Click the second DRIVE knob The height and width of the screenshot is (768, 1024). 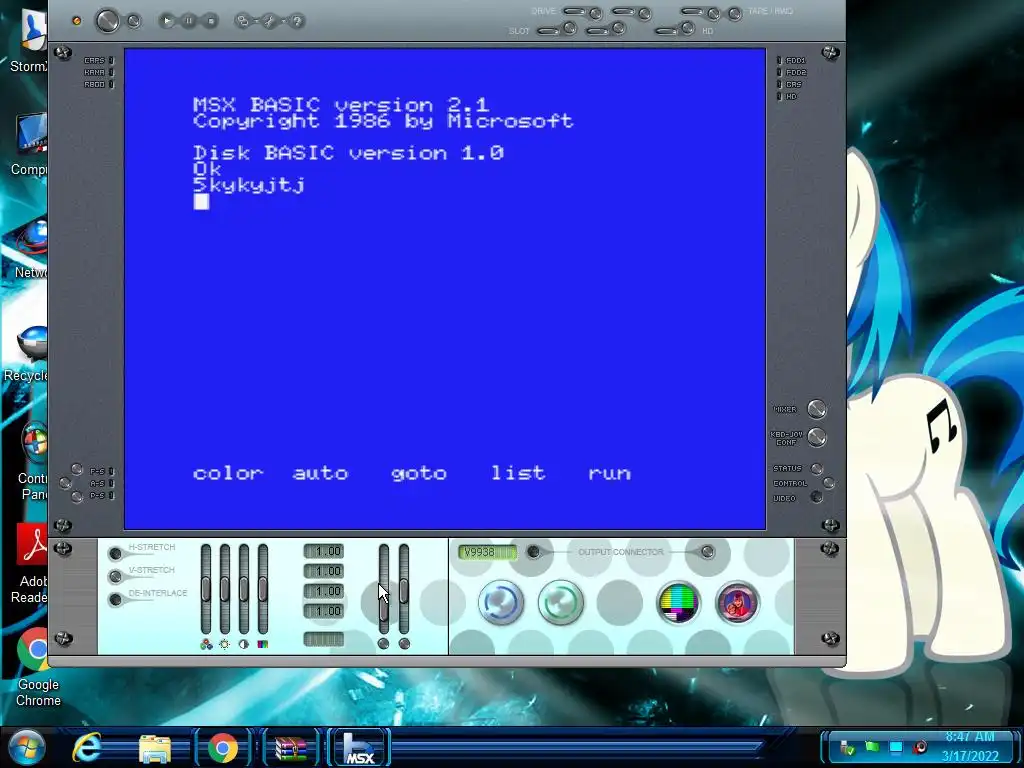(x=645, y=13)
